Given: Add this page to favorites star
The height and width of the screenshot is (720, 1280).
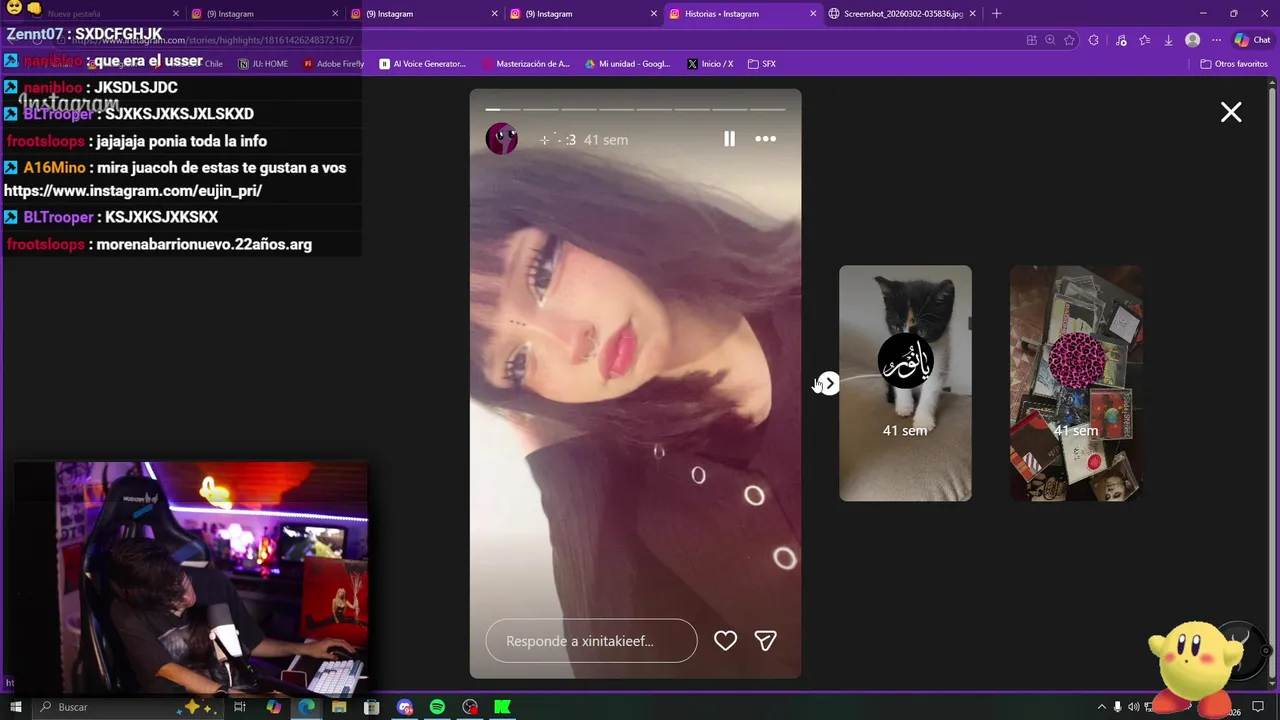Looking at the screenshot, I should pyautogui.click(x=1069, y=40).
